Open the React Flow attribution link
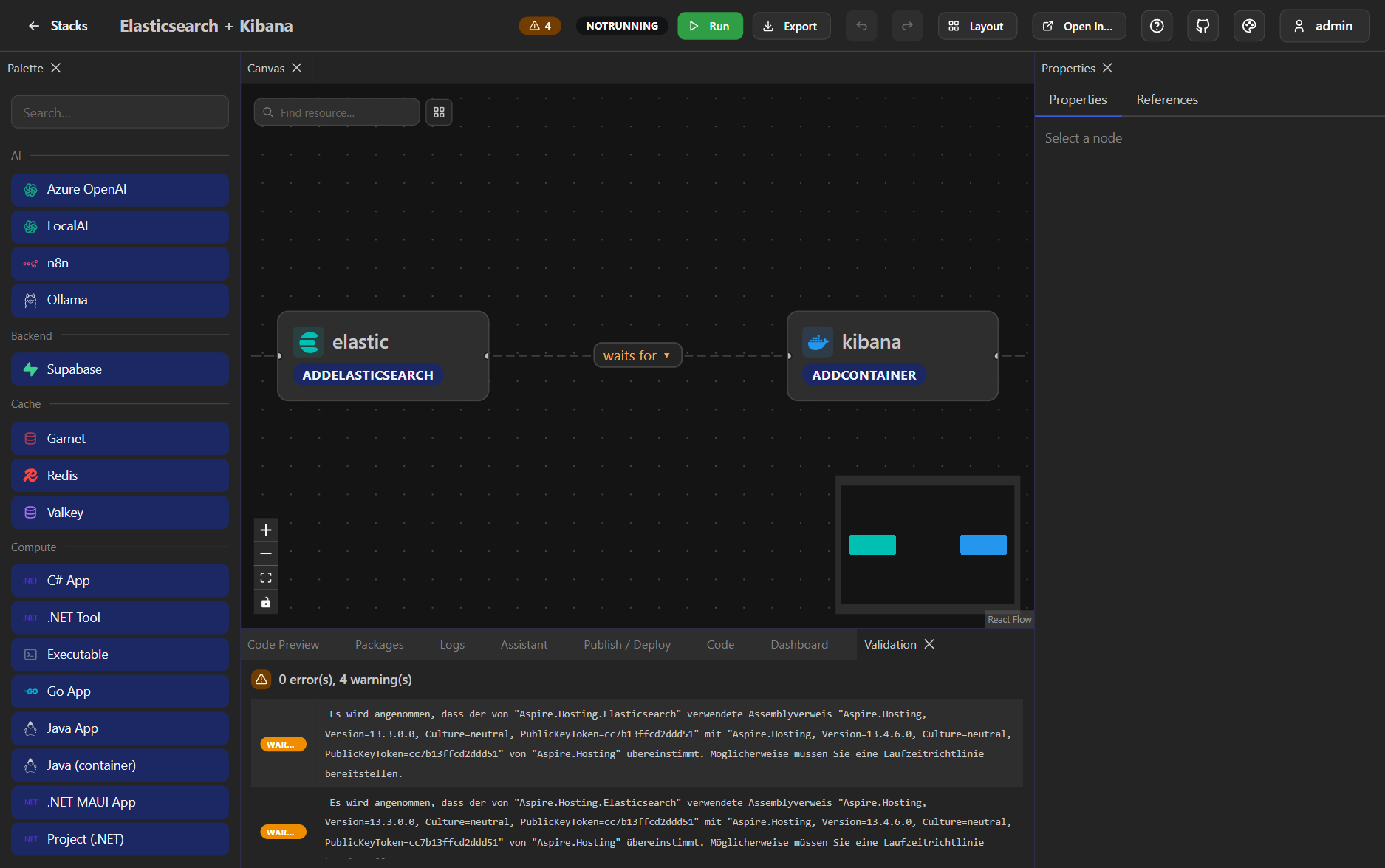 pyautogui.click(x=1010, y=620)
